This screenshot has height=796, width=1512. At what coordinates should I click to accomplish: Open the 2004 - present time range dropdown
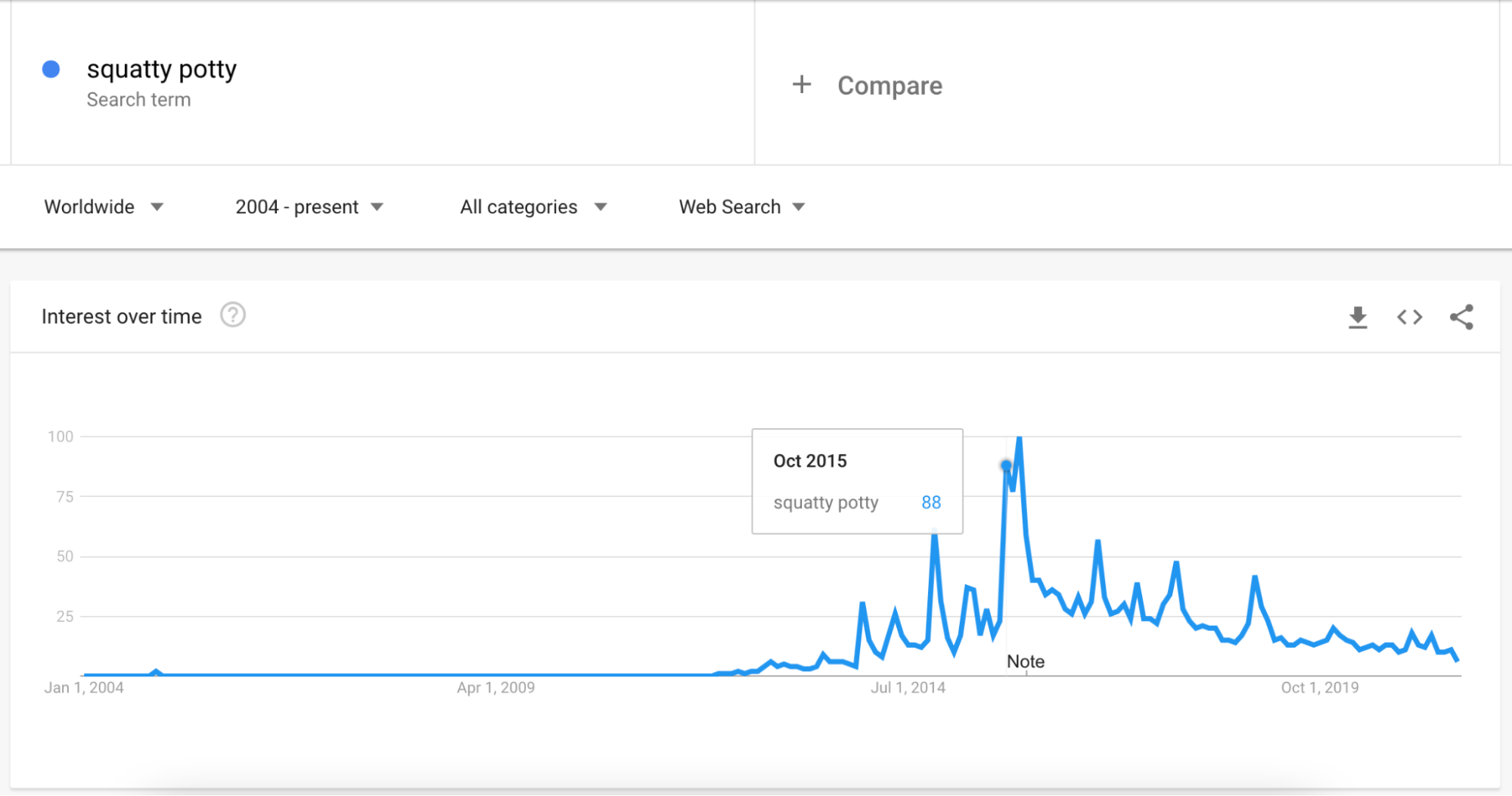(x=309, y=207)
